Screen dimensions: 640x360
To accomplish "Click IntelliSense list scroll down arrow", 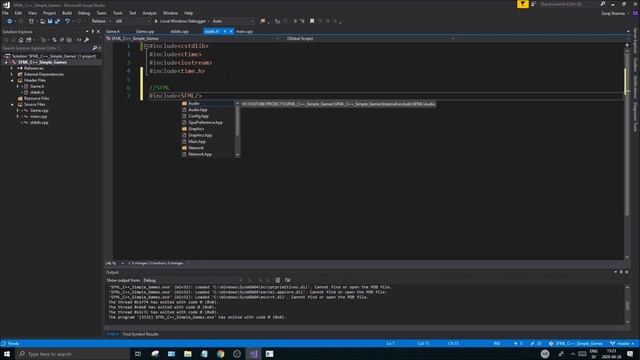I will pyautogui.click(x=238, y=155).
